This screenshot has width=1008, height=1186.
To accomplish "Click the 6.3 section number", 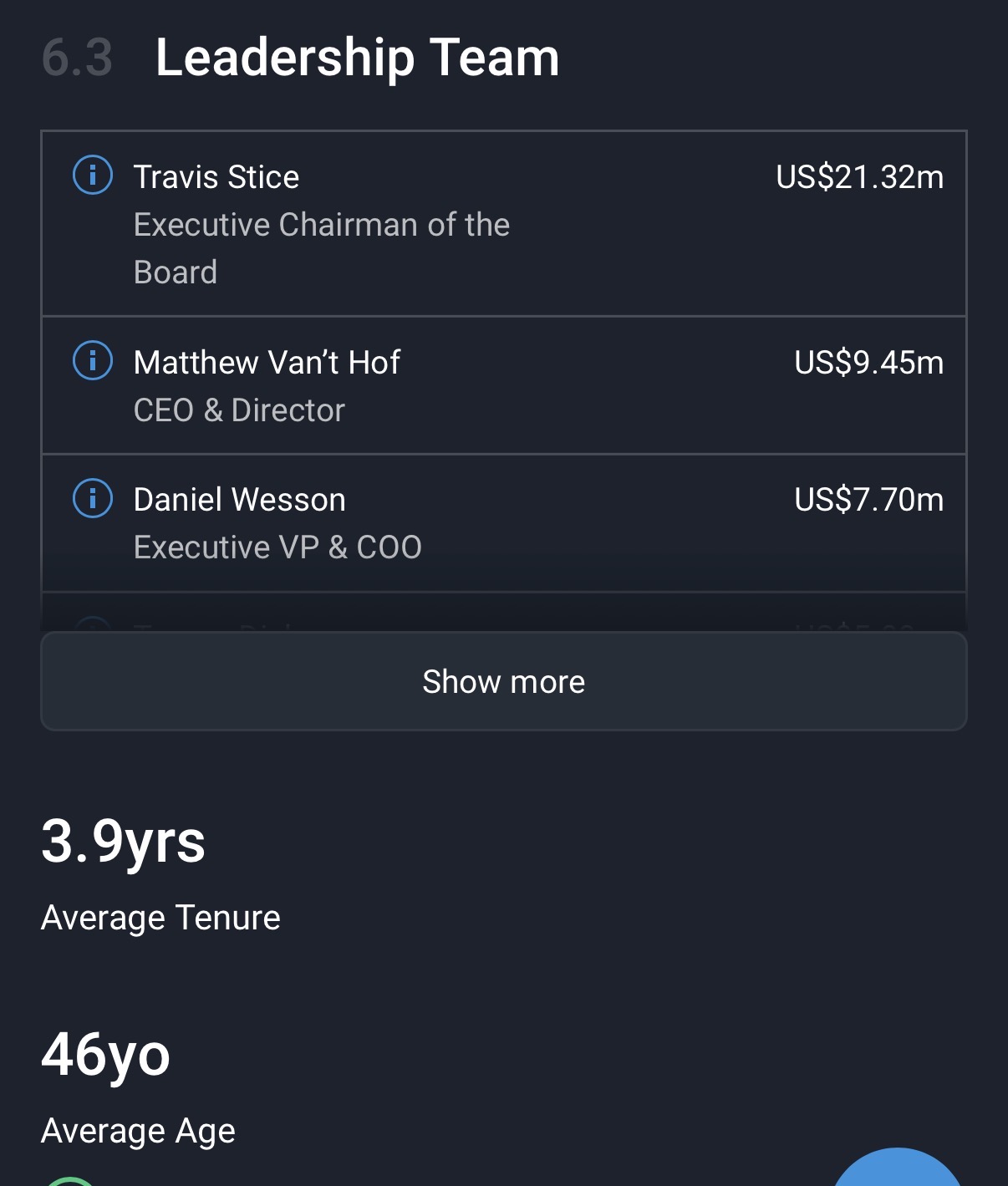I will click(77, 58).
